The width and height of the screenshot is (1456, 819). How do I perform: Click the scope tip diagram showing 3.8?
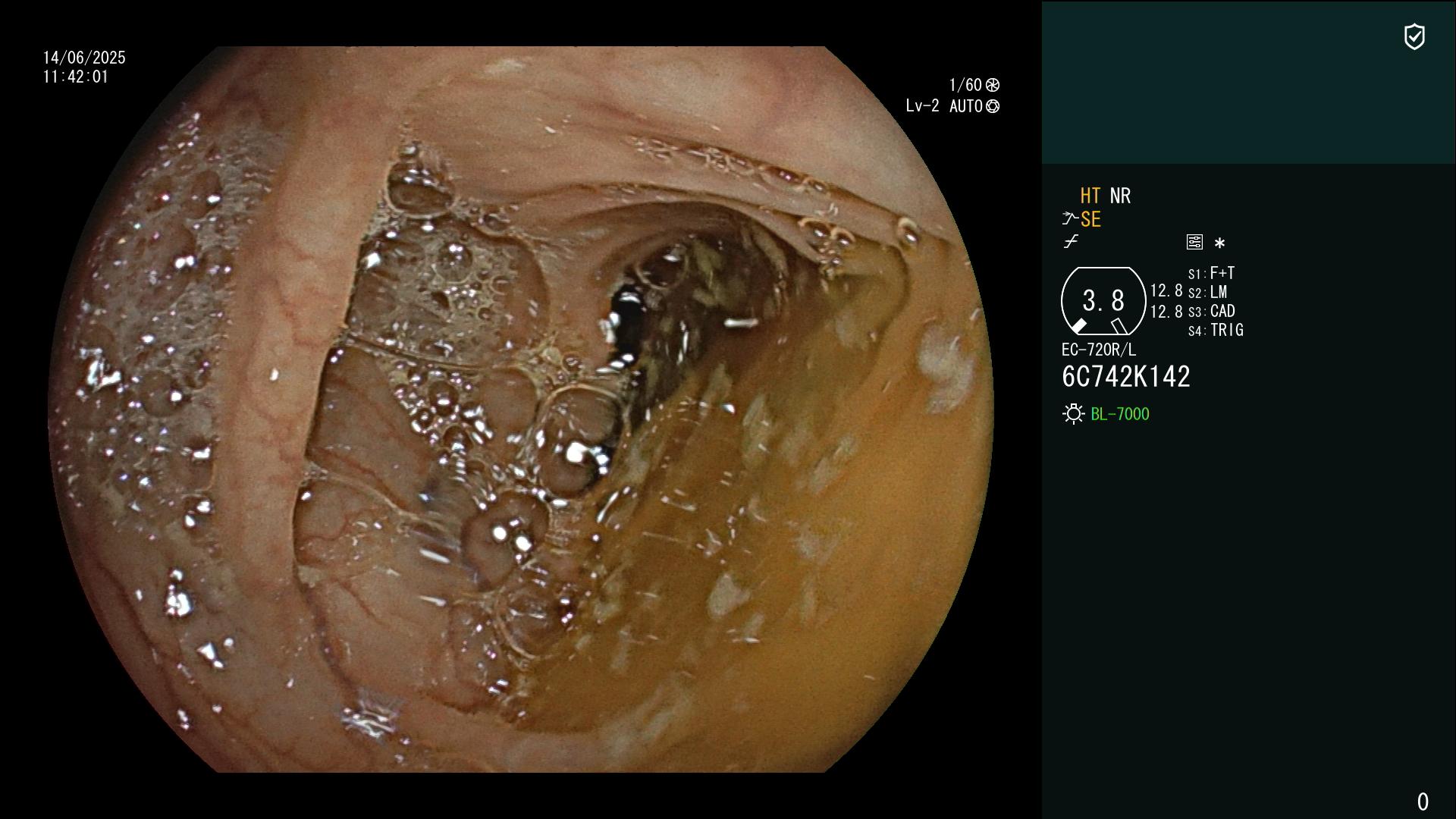[1103, 301]
